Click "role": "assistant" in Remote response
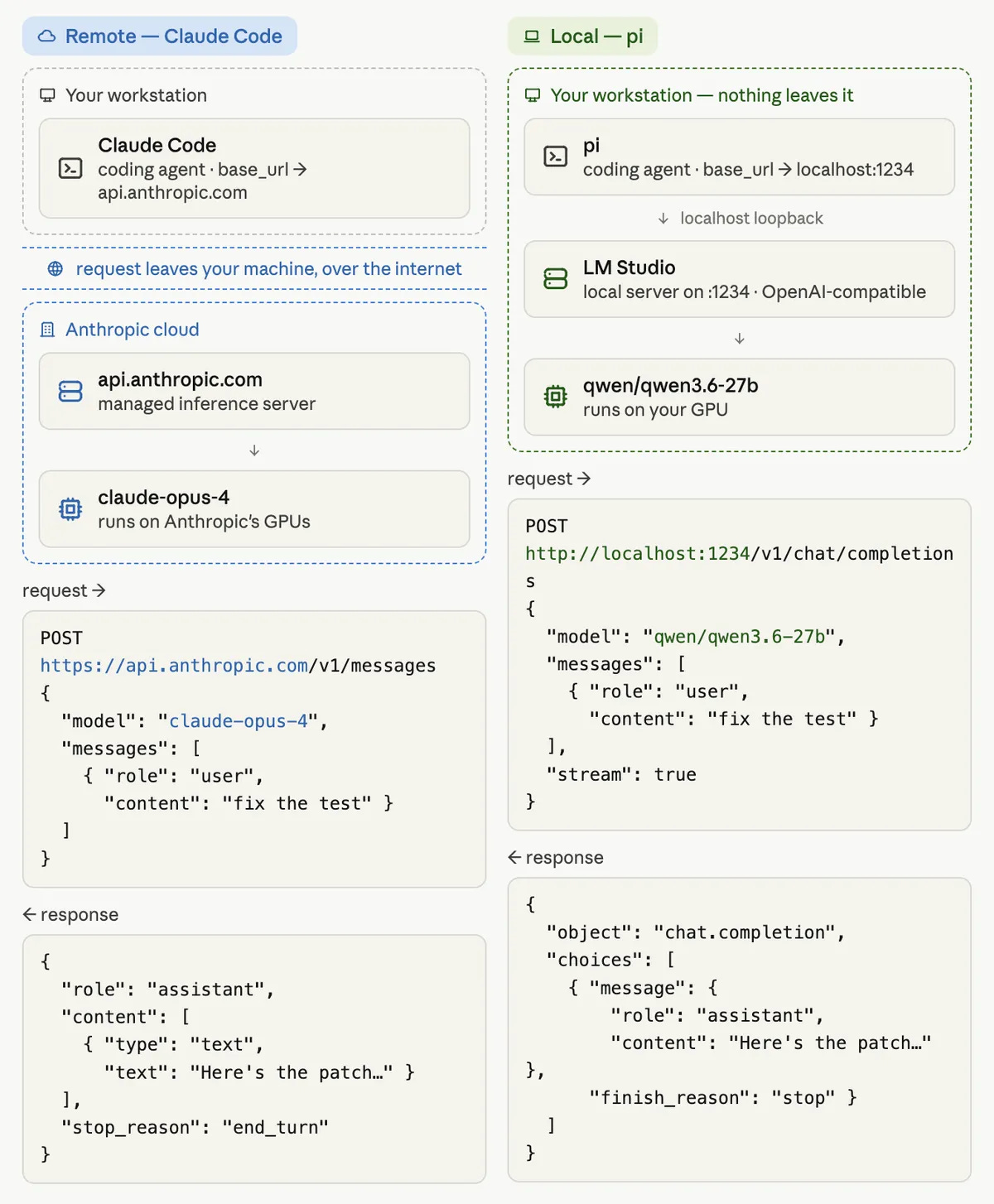The image size is (994, 1204). click(167, 990)
